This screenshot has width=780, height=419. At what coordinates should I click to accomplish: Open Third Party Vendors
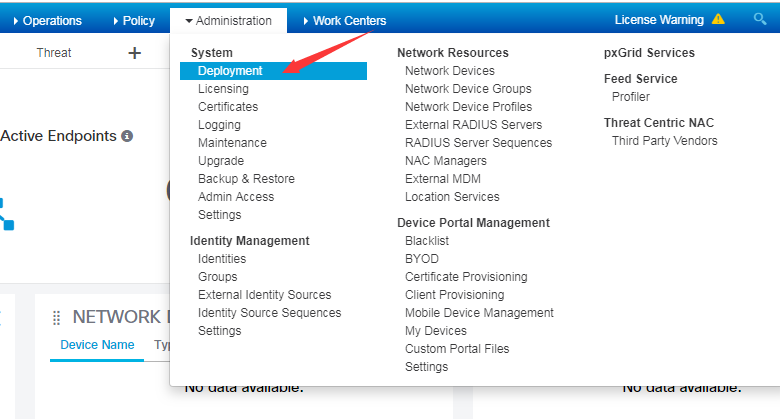(x=664, y=141)
